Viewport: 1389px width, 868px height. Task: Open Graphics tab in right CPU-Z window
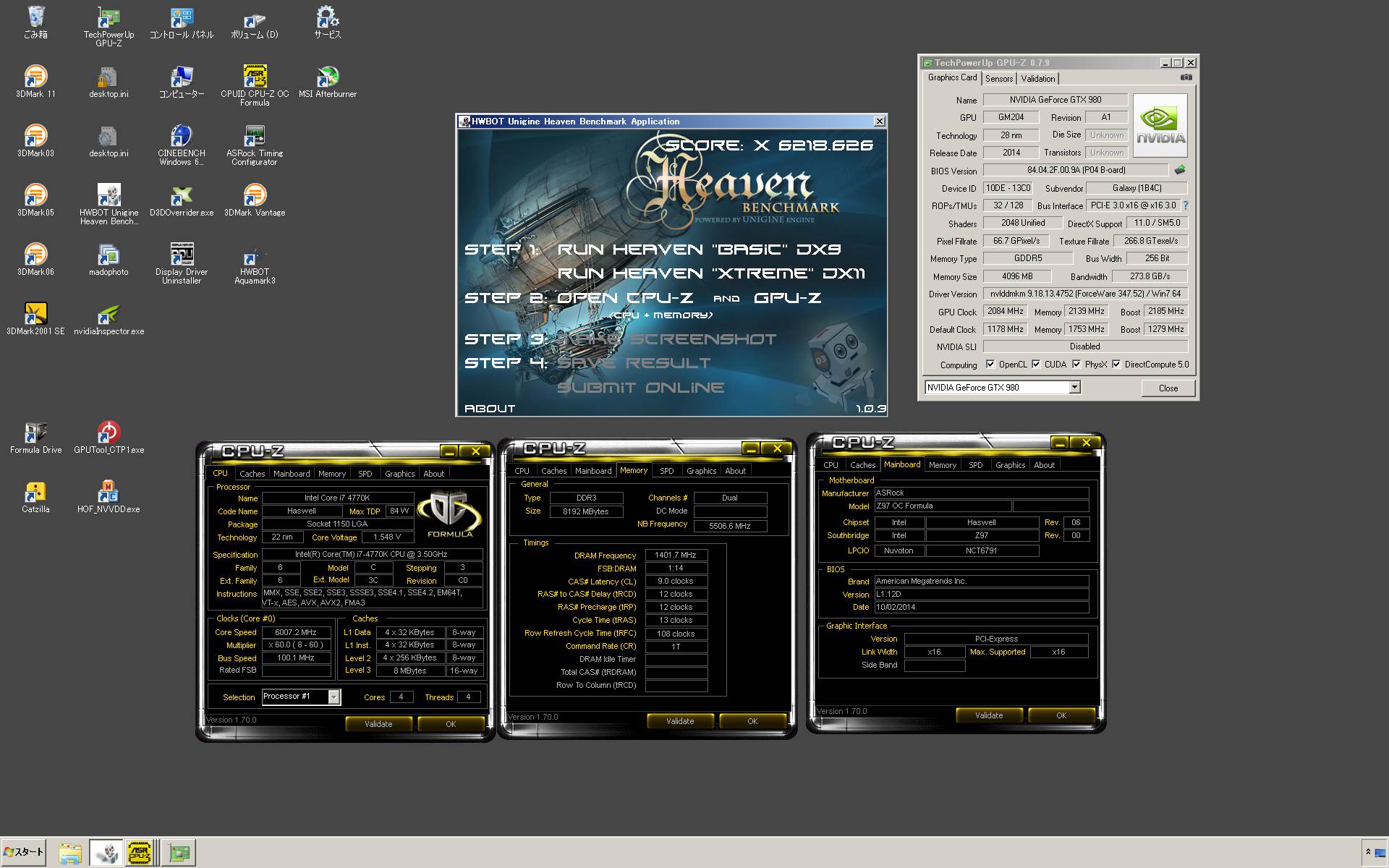pos(1010,465)
